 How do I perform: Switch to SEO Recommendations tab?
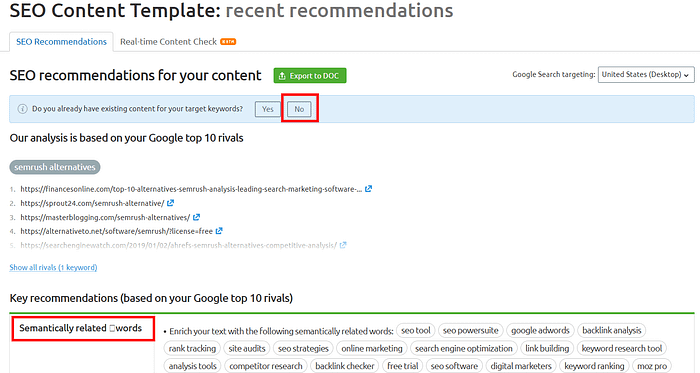tap(61, 41)
